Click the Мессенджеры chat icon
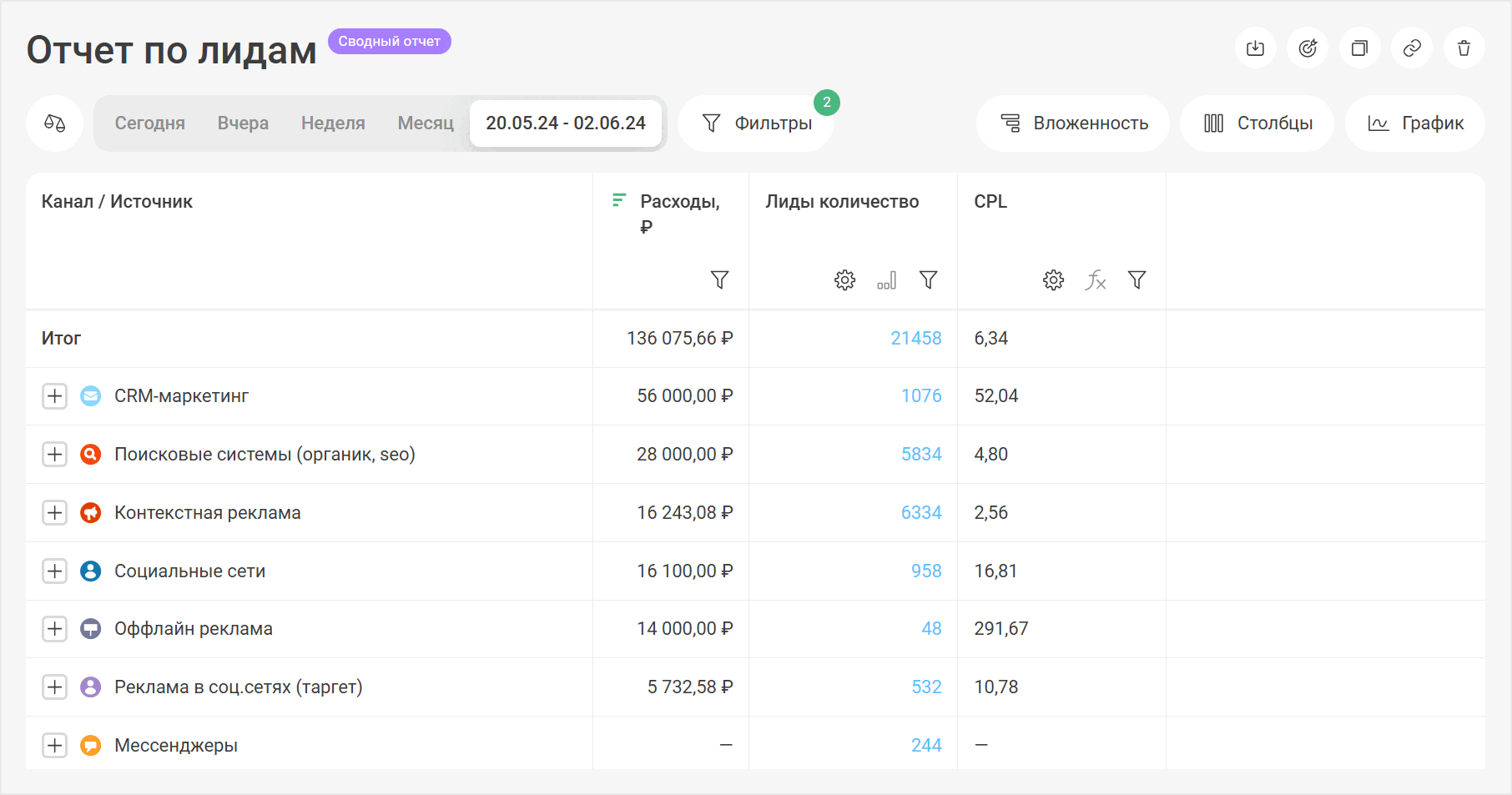1512x795 pixels. pyautogui.click(x=91, y=746)
